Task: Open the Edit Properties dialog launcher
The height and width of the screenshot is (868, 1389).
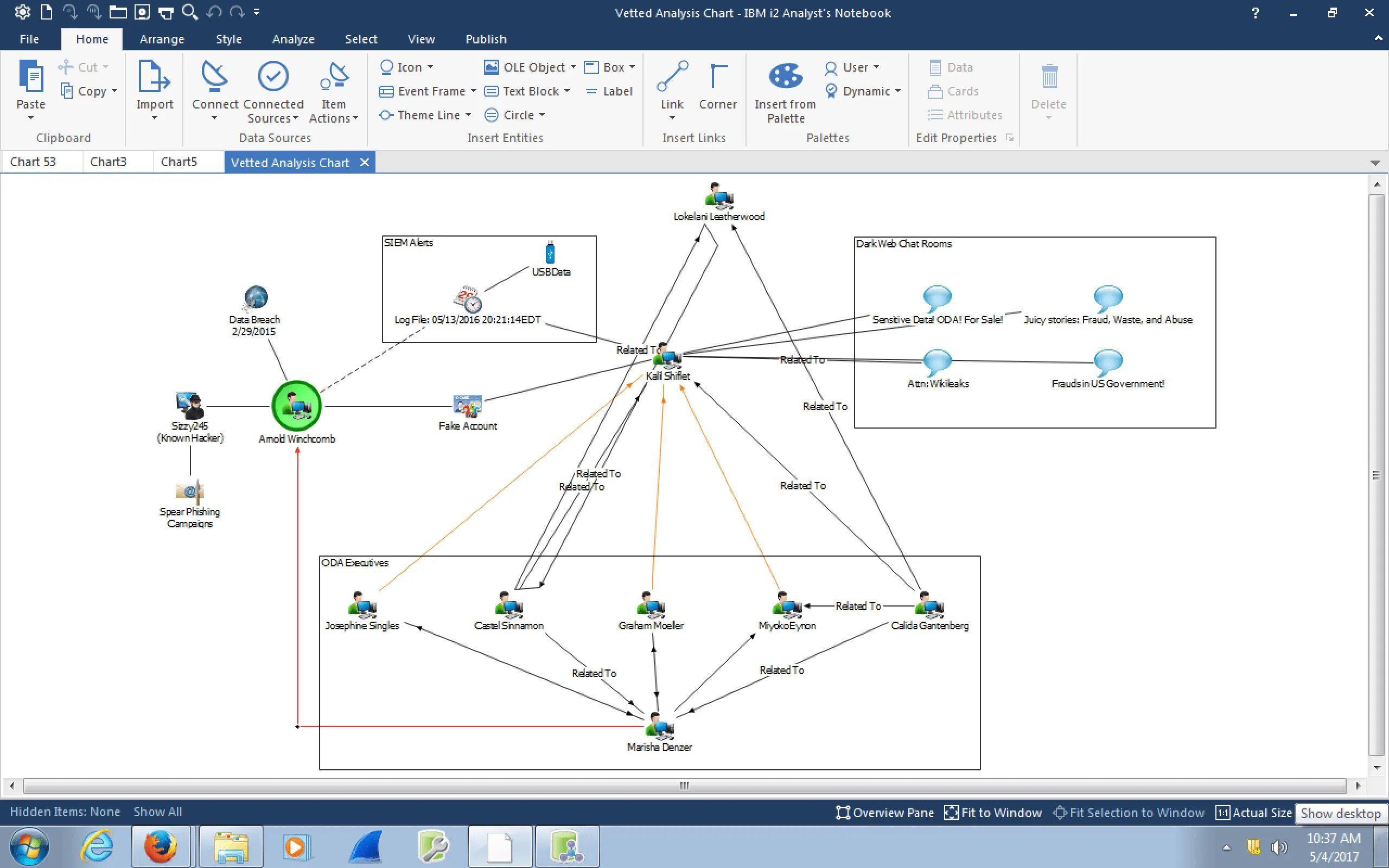Action: coord(1010,138)
